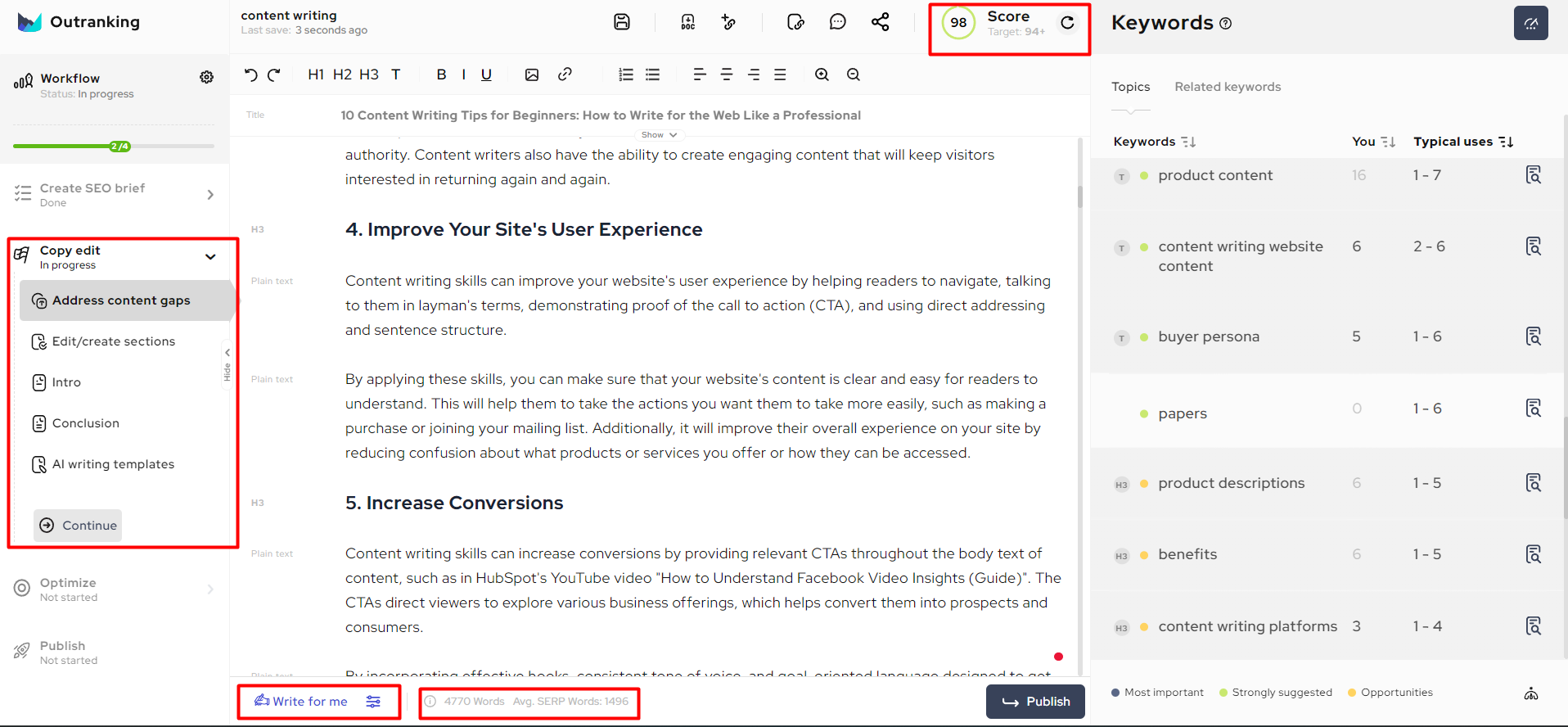Search usage of buyer persona keyword
1568x727 pixels.
[1534, 336]
